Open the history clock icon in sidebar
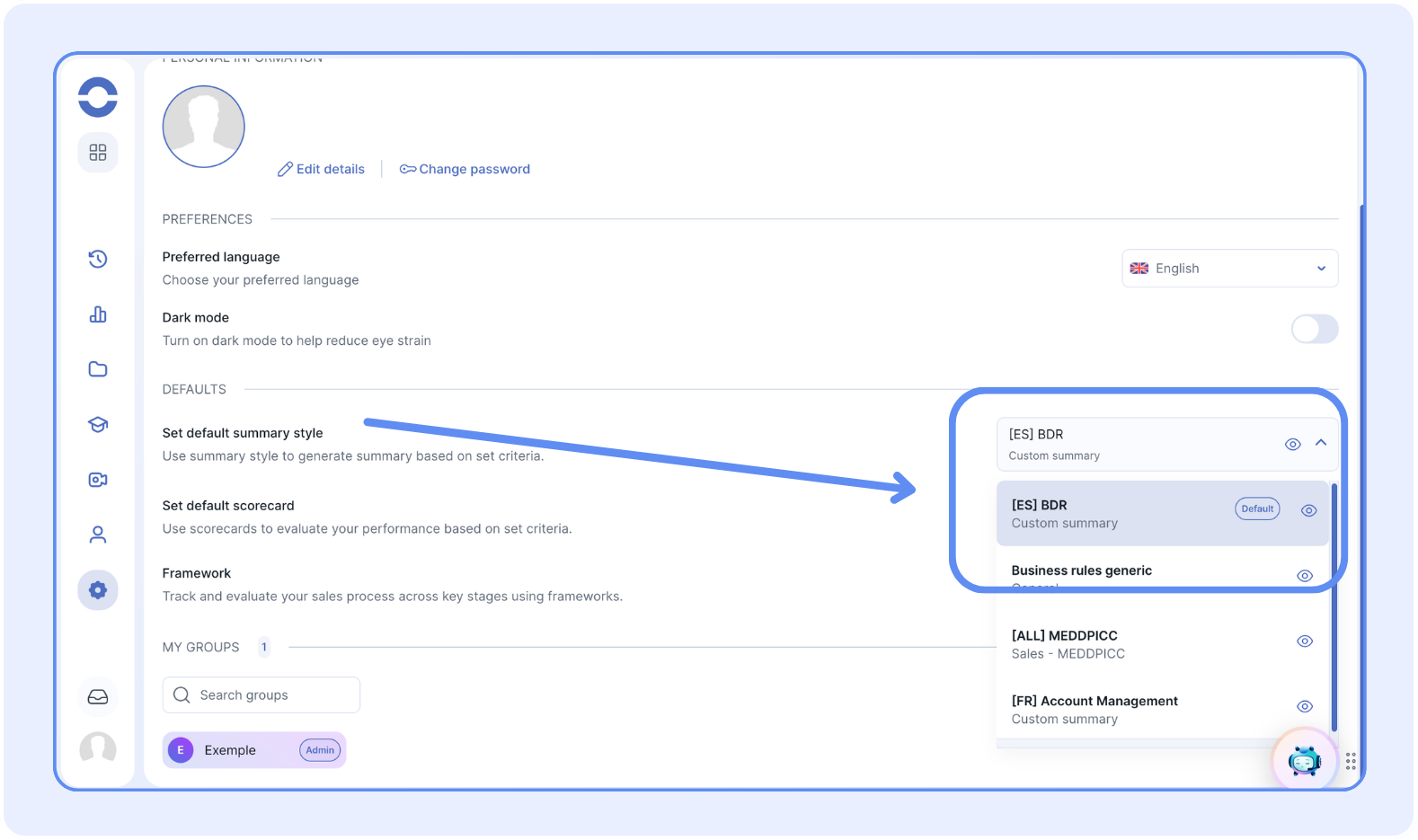The height and width of the screenshot is (840, 1418). point(98,260)
